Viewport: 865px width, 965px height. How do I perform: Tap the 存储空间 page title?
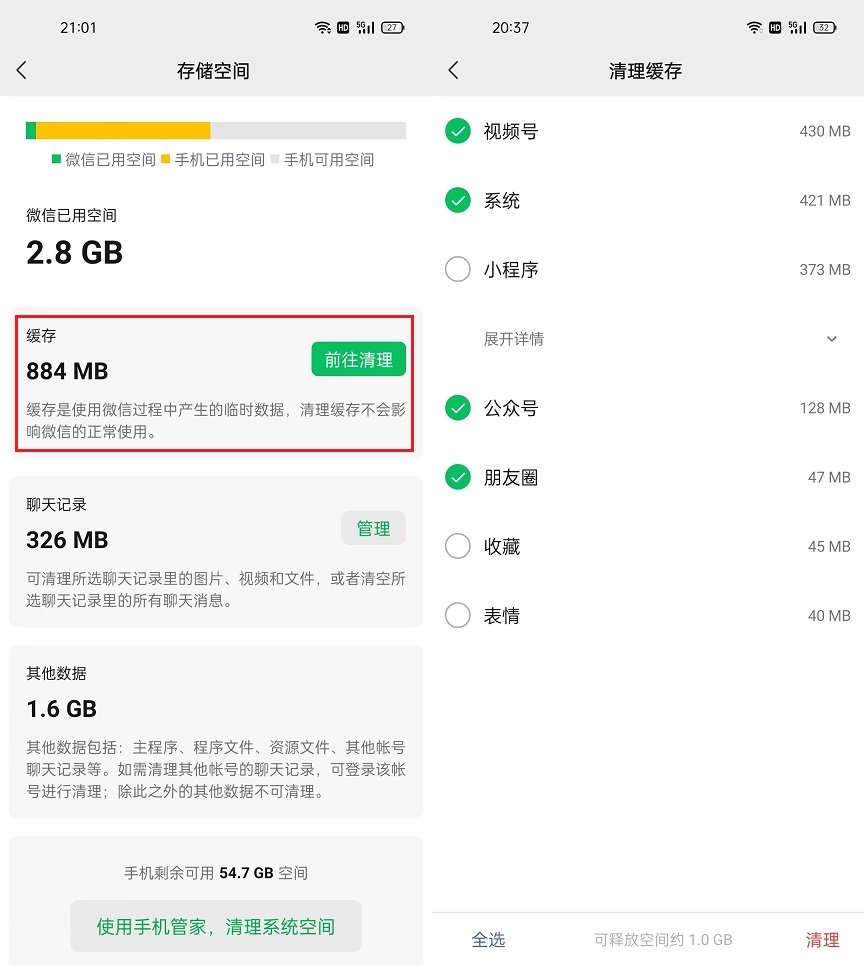pos(213,71)
